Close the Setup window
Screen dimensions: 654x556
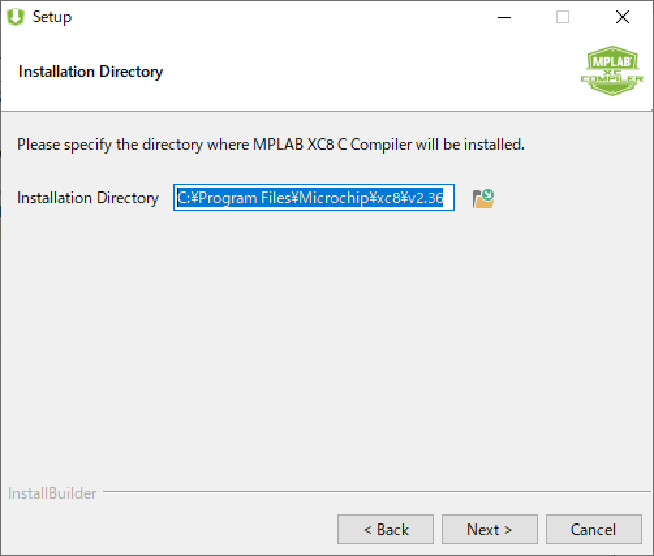(x=622, y=17)
